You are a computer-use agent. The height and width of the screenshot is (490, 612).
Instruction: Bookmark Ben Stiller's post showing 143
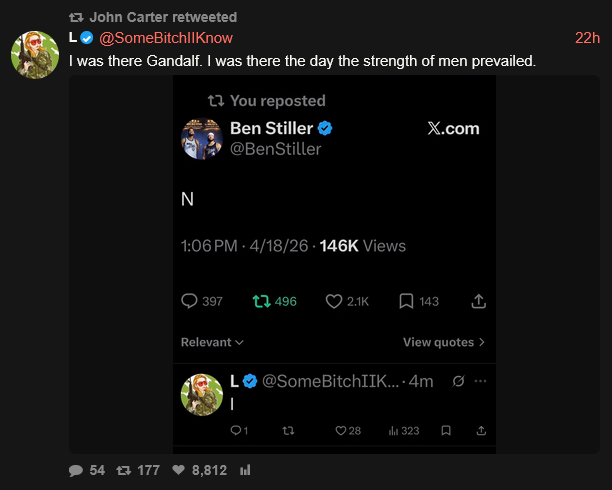coord(407,301)
